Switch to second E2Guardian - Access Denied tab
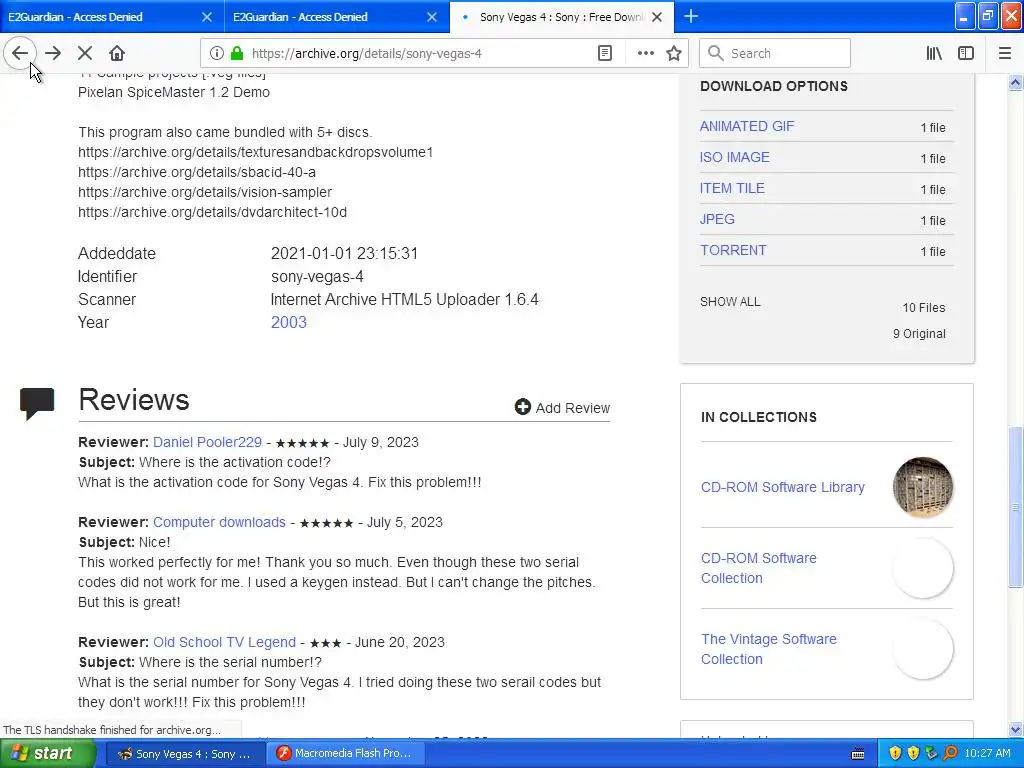 (x=337, y=16)
